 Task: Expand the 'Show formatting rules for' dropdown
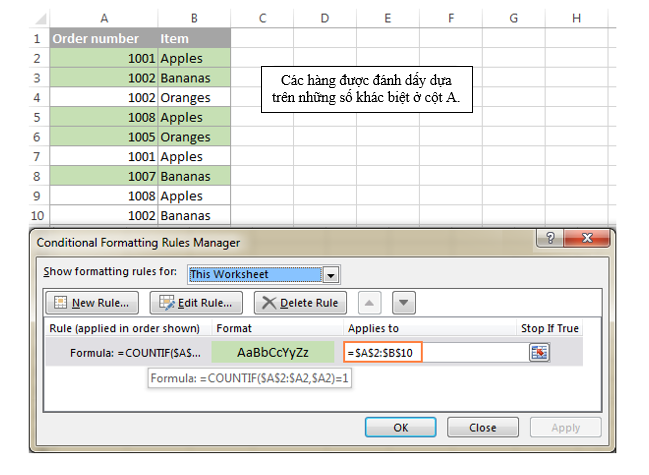331,274
